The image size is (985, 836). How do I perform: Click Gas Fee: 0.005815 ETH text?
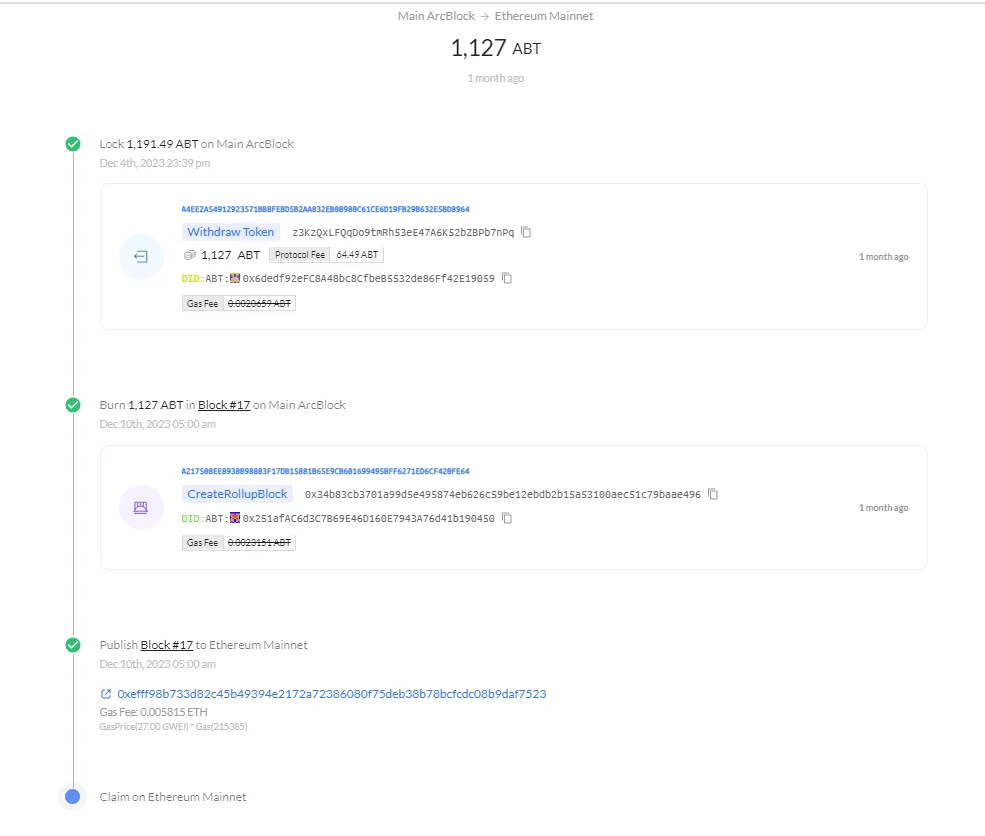click(x=153, y=712)
